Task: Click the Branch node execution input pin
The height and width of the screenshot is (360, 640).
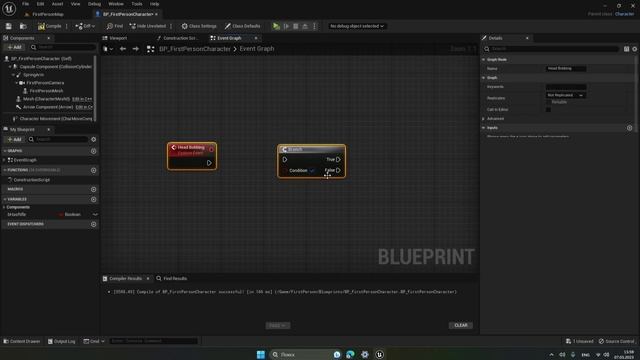Action: [285, 160]
